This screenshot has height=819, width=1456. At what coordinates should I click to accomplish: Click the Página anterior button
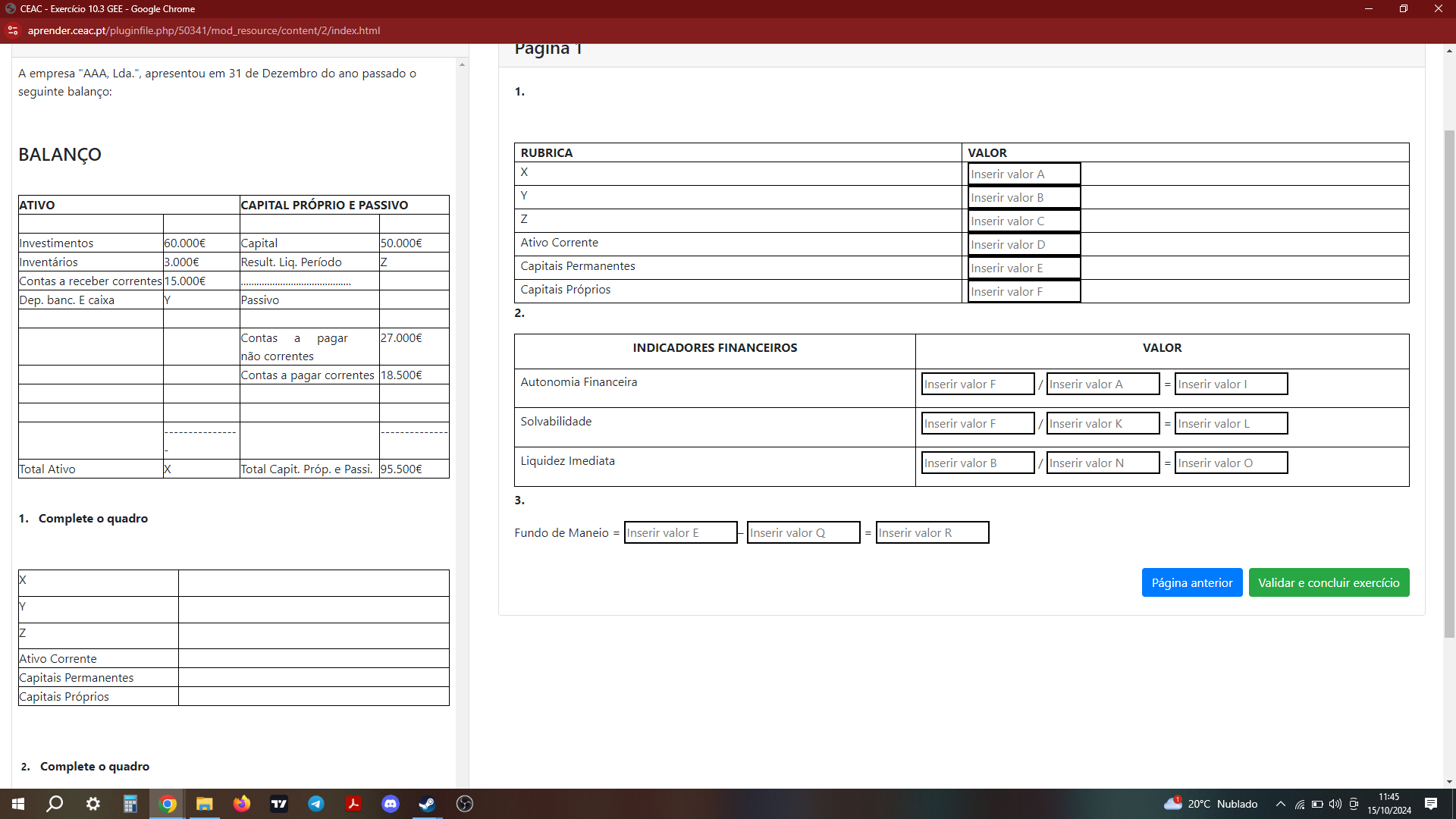[x=1192, y=582]
